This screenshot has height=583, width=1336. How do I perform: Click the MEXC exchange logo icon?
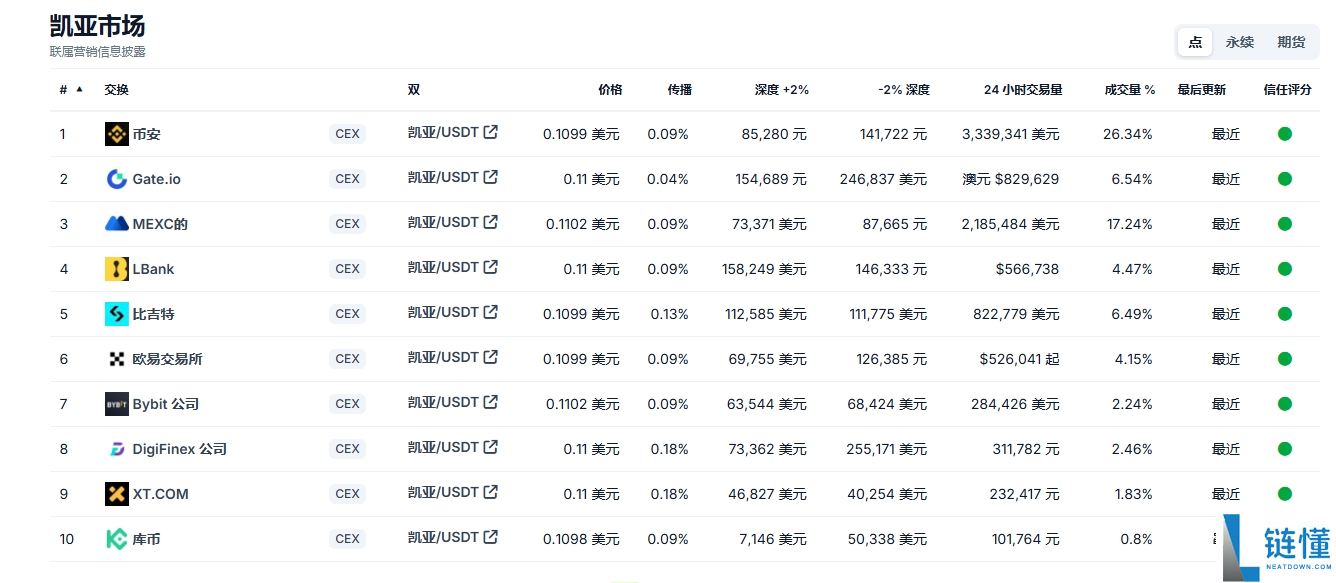[x=117, y=224]
